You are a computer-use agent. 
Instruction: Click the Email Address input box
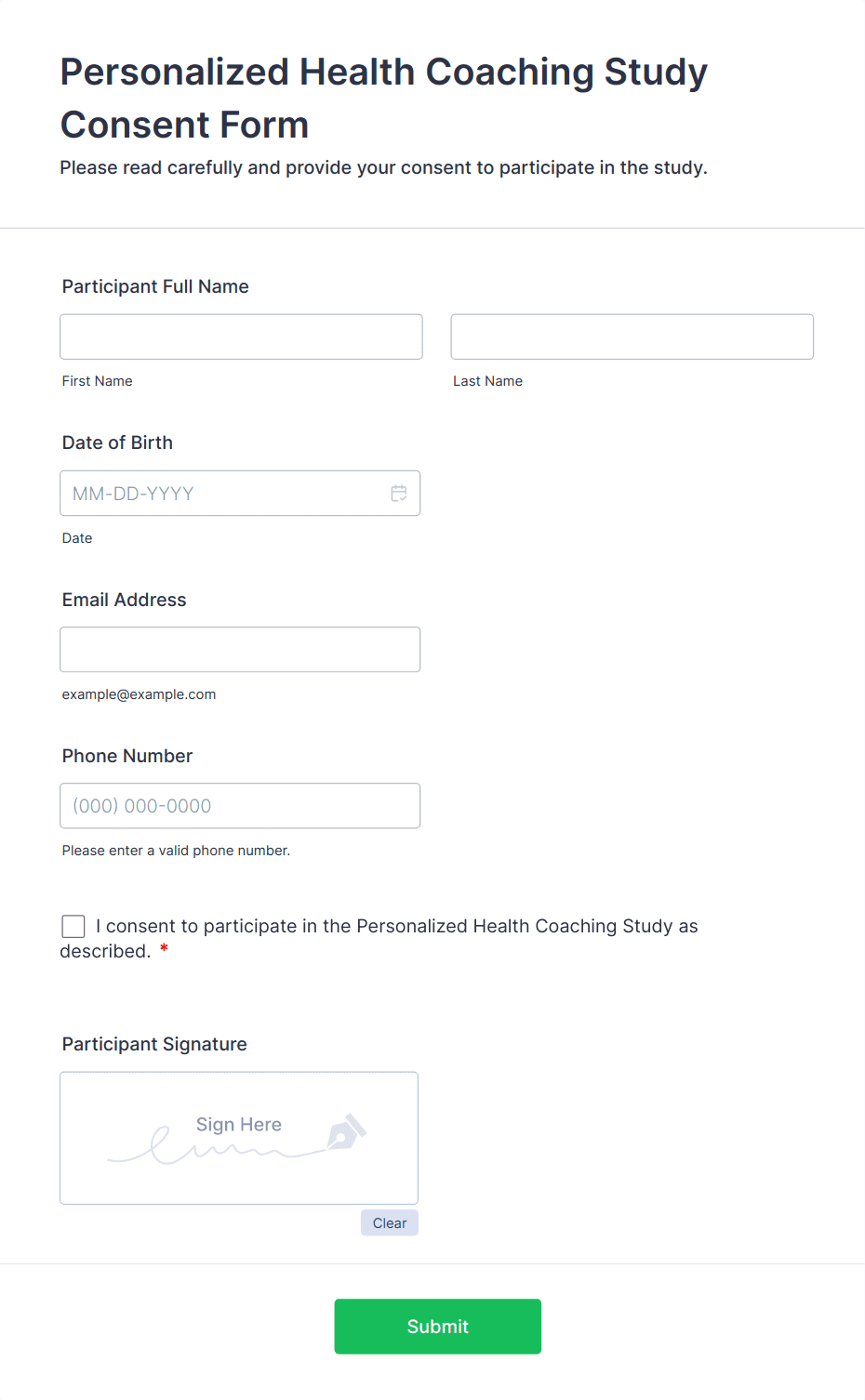pyautogui.click(x=240, y=650)
